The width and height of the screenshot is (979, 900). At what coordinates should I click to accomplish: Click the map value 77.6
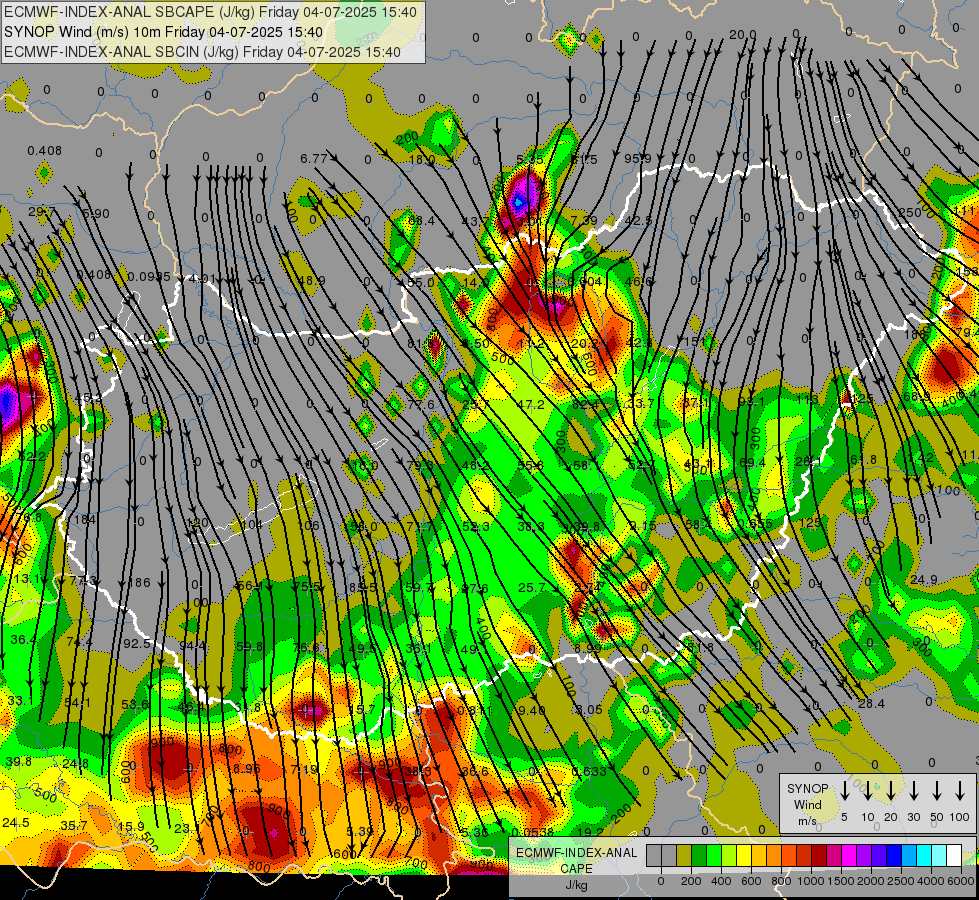point(421,405)
